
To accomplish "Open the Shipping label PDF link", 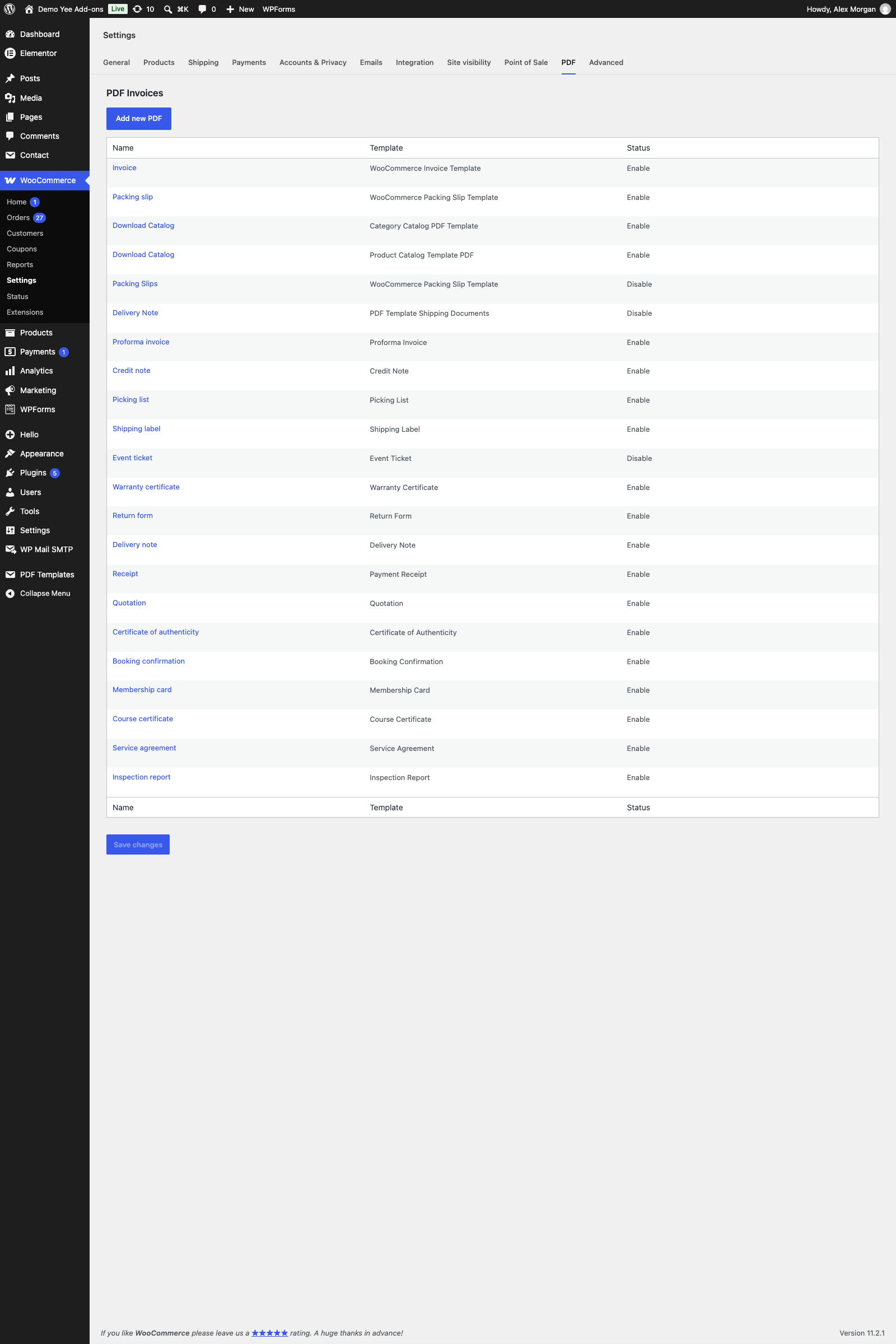I will tap(136, 428).
